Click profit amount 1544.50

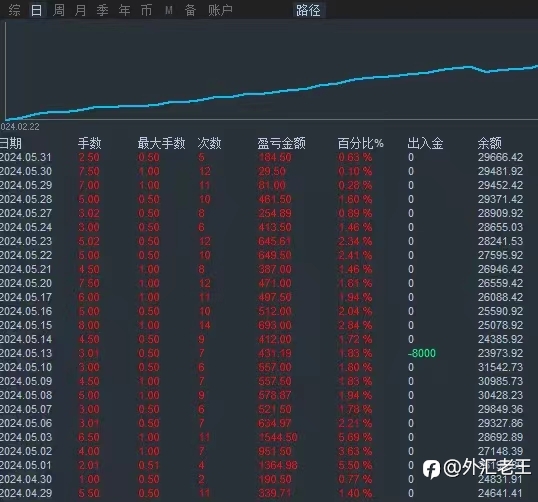pyautogui.click(x=278, y=437)
